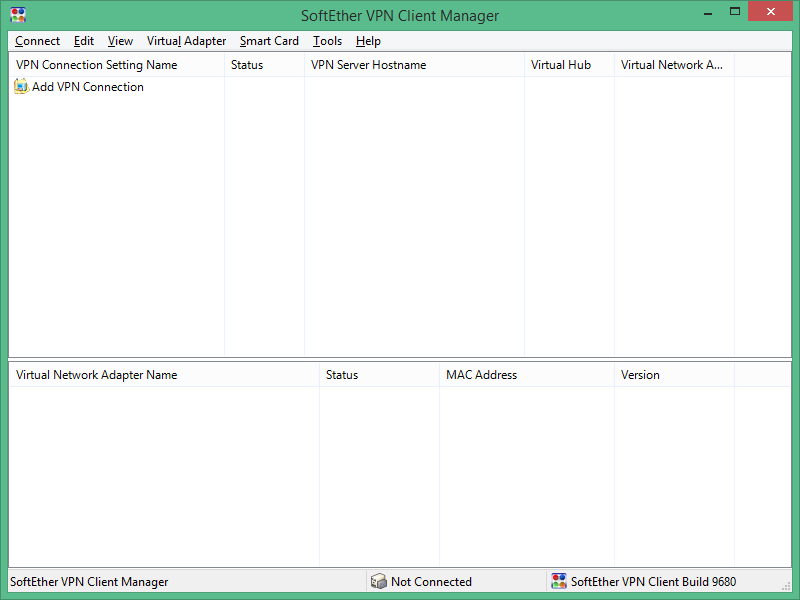This screenshot has width=800, height=600.
Task: Open the Tools menu
Action: pyautogui.click(x=327, y=41)
